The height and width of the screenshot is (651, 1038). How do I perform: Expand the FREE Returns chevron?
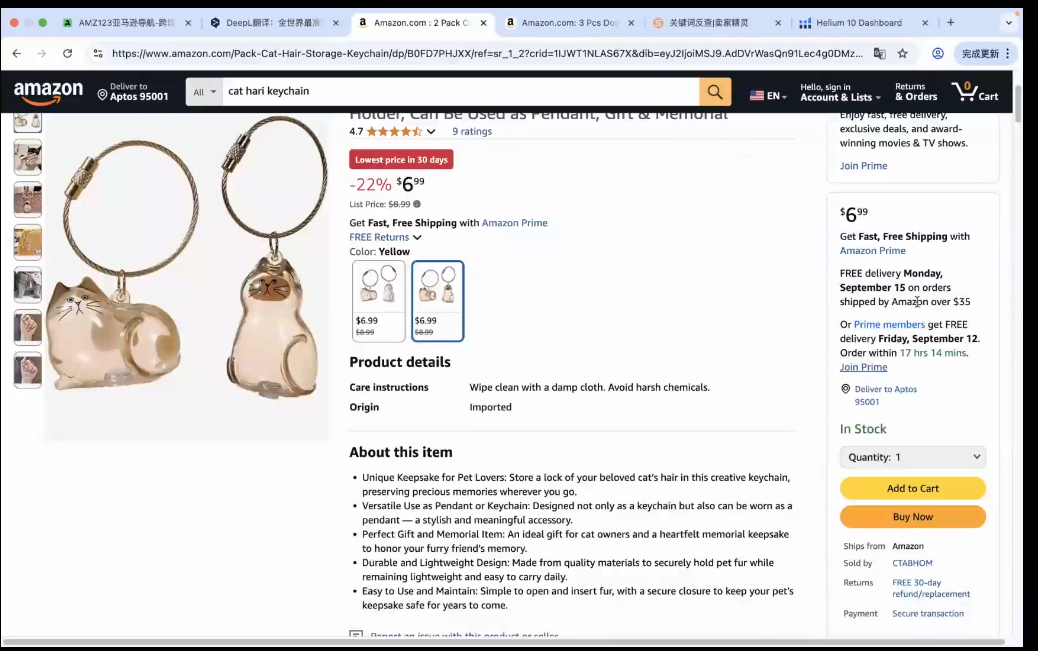(417, 237)
